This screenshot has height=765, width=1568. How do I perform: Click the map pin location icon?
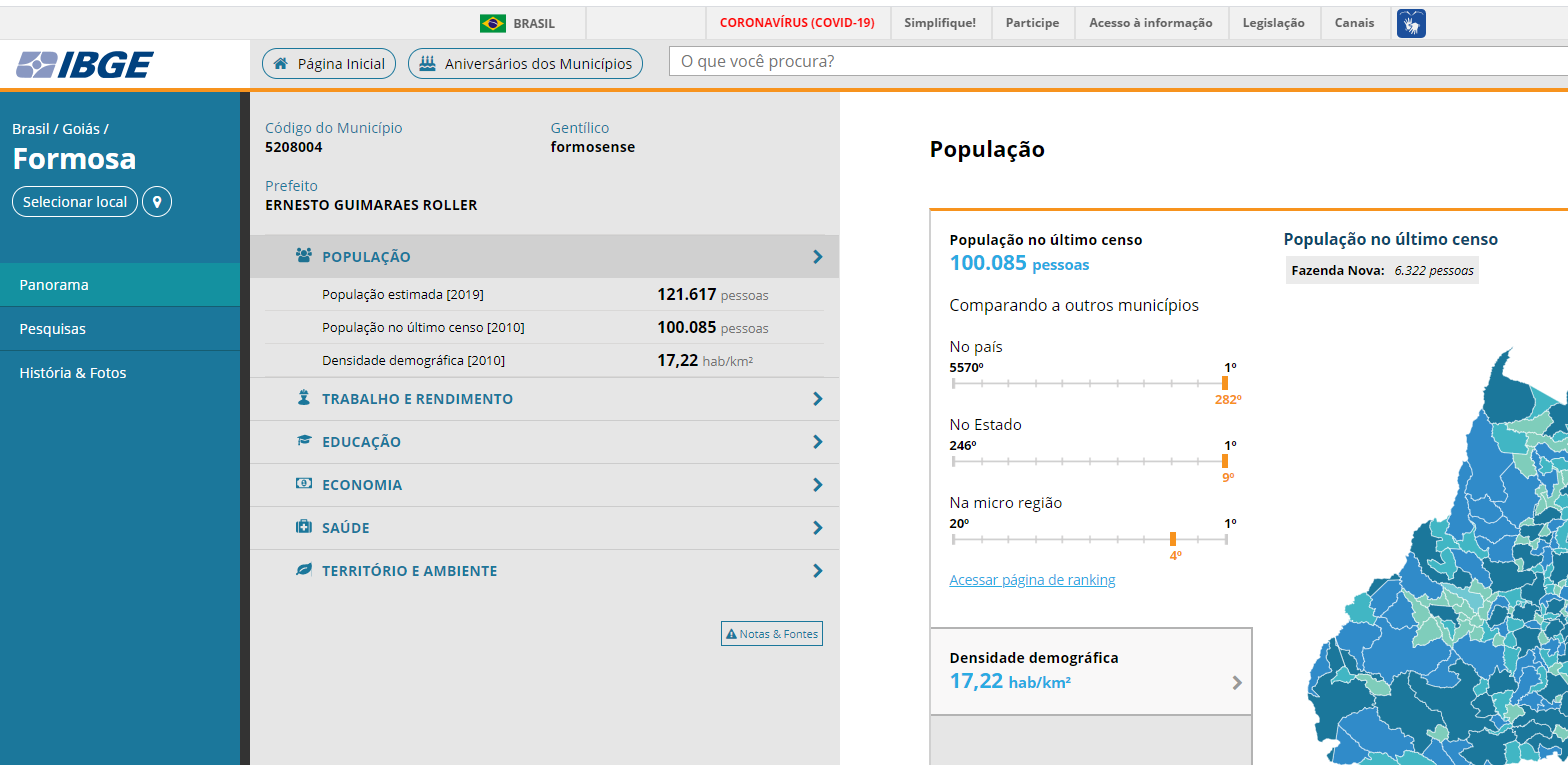(157, 202)
